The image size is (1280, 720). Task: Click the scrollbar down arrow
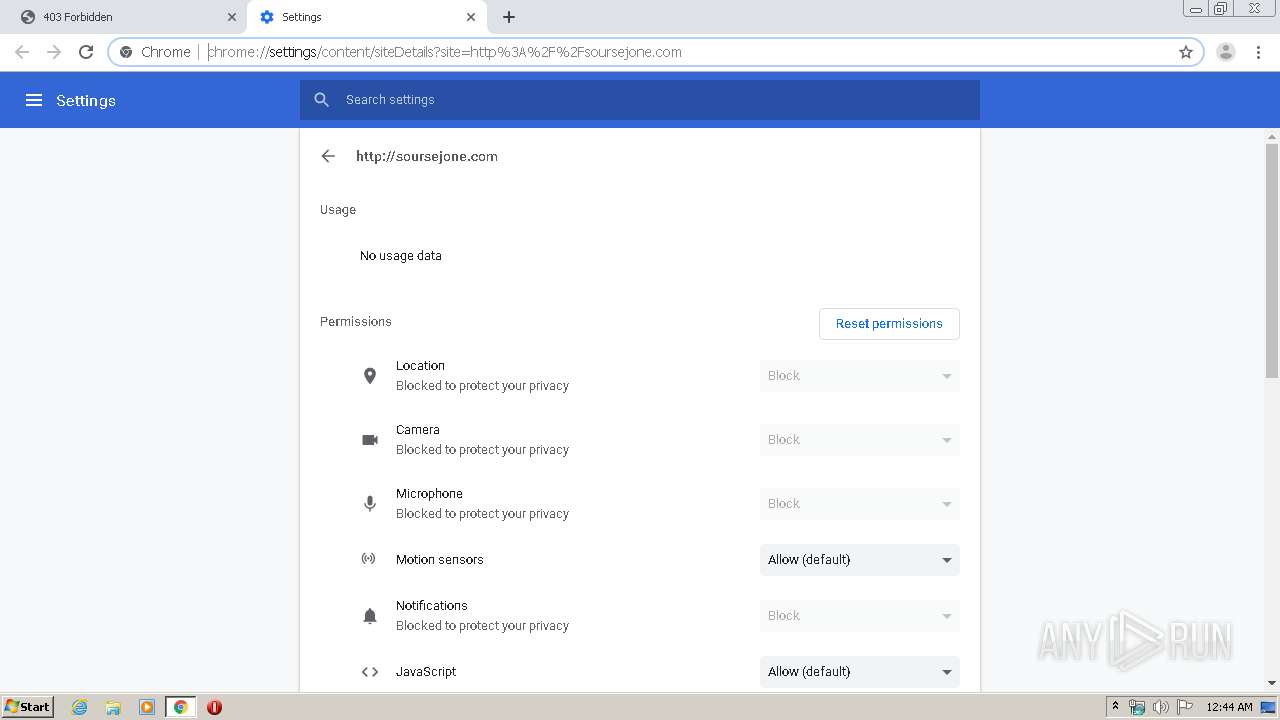[1272, 684]
